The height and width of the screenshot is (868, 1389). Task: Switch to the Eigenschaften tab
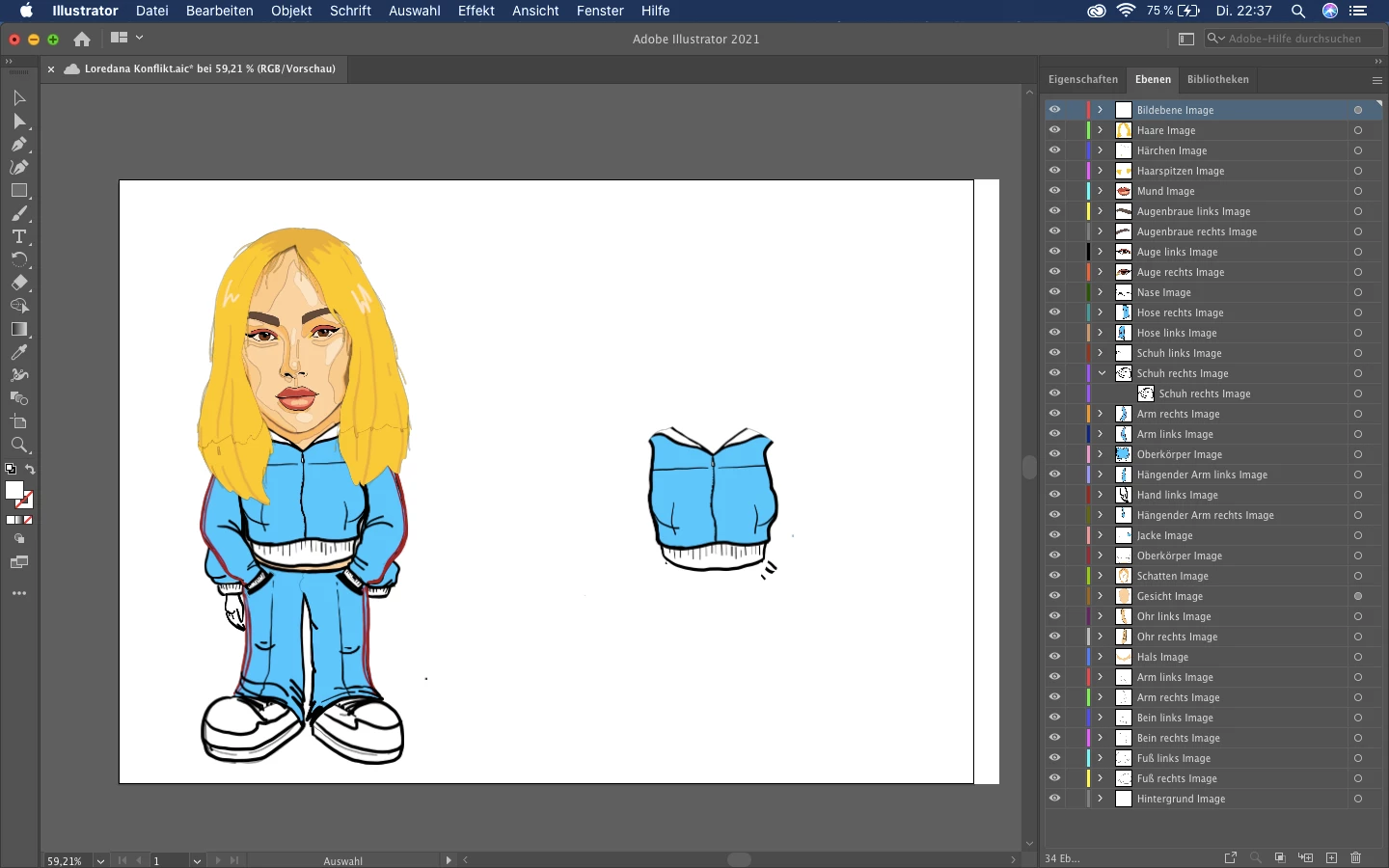1083,79
